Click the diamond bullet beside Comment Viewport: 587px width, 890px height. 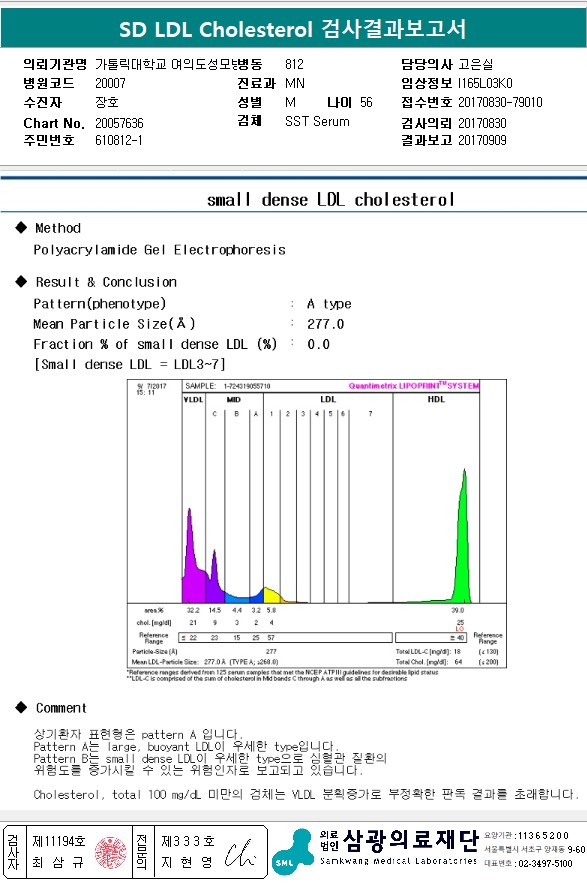click(x=22, y=707)
